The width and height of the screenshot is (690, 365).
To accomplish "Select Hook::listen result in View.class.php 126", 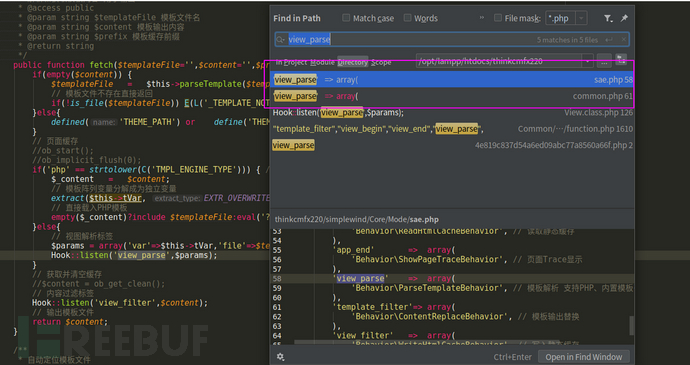I will pyautogui.click(x=452, y=113).
